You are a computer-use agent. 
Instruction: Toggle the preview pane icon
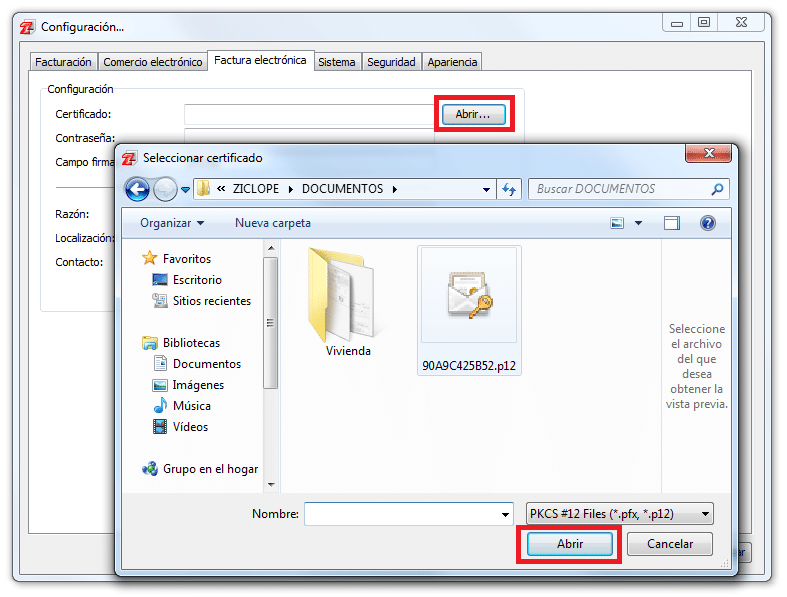(x=672, y=223)
